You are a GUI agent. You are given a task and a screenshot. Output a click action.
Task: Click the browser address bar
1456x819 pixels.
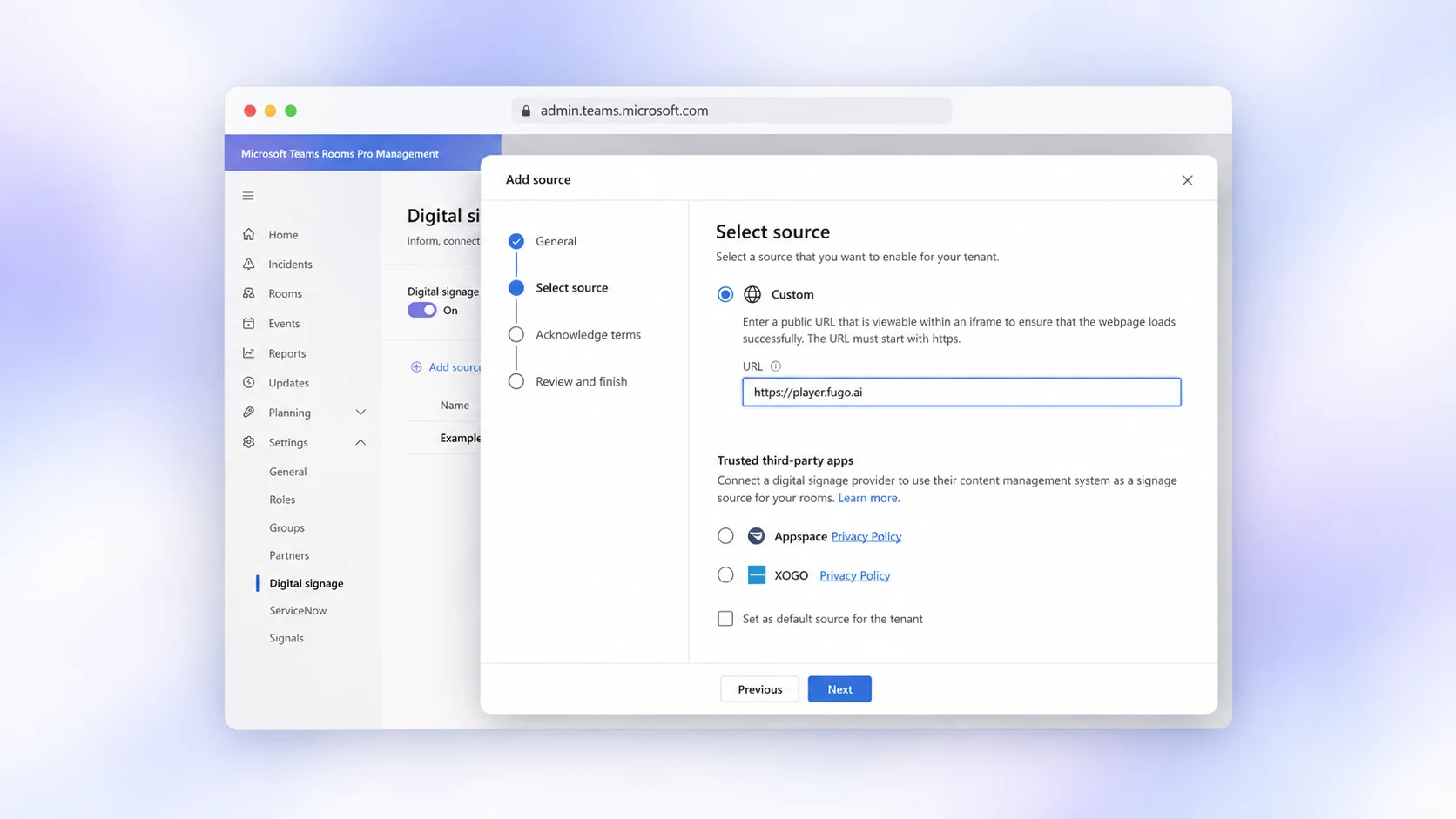pos(731,111)
